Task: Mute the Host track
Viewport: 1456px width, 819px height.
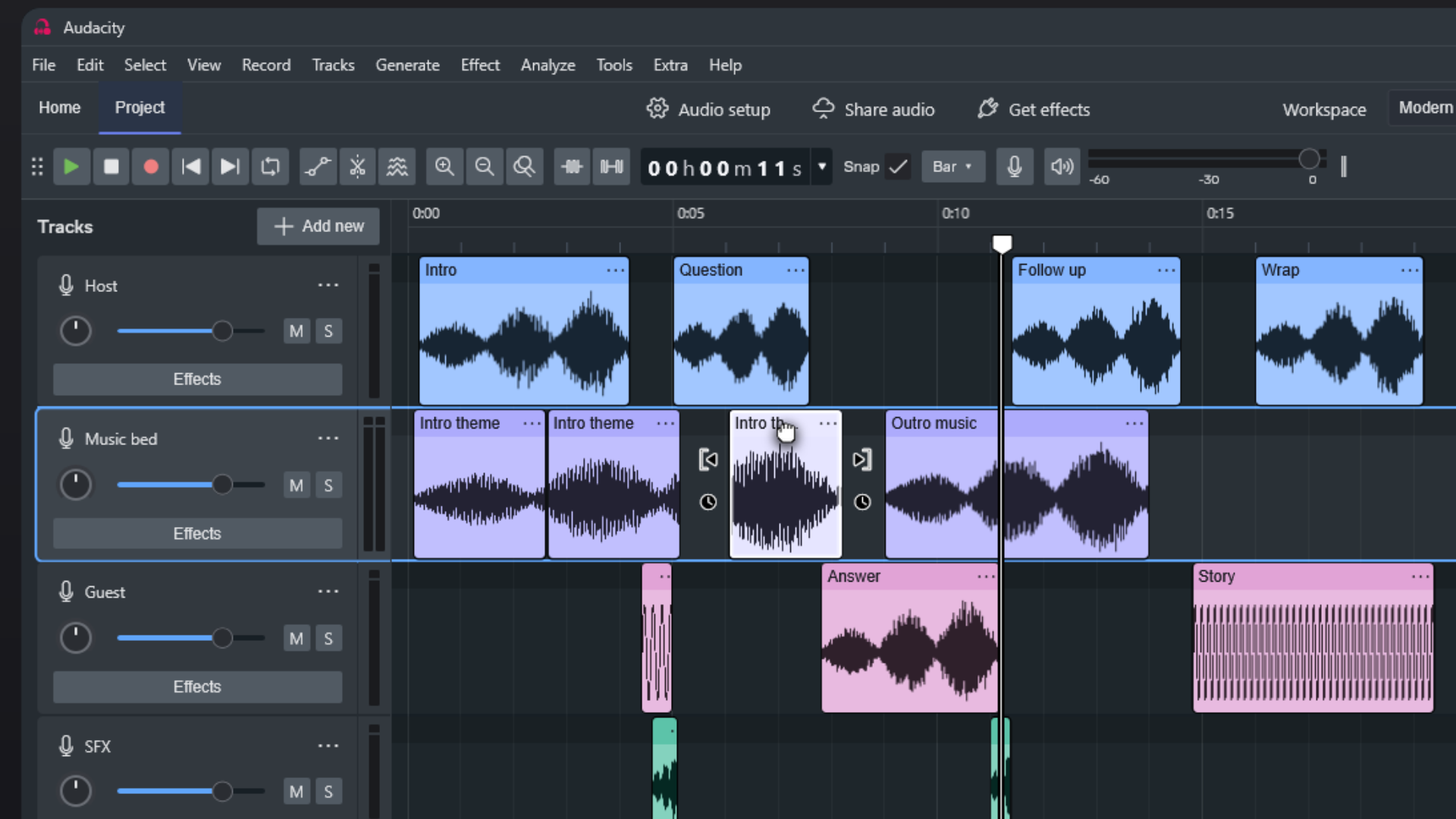Action: (297, 331)
